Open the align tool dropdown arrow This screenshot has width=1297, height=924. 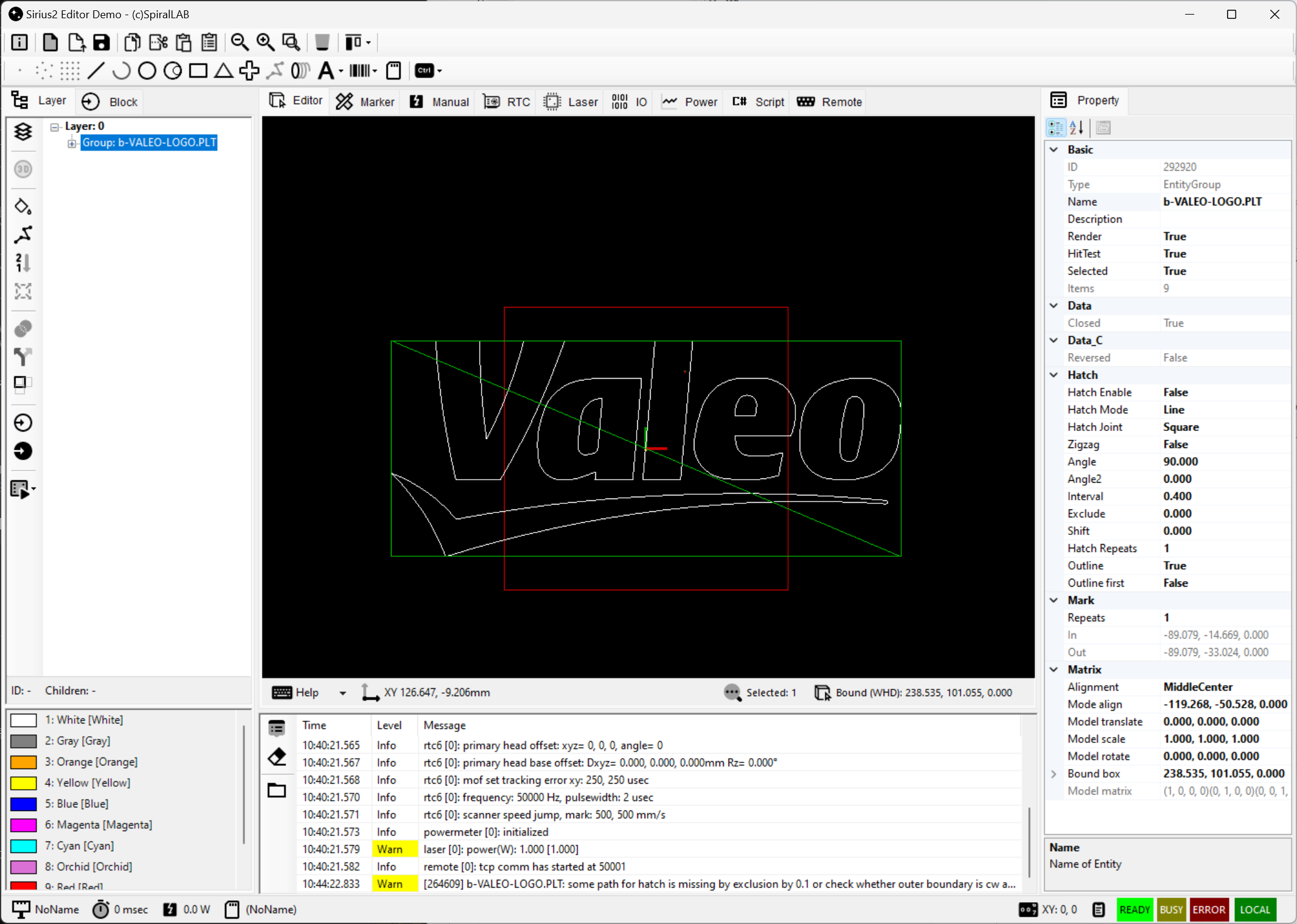(368, 43)
